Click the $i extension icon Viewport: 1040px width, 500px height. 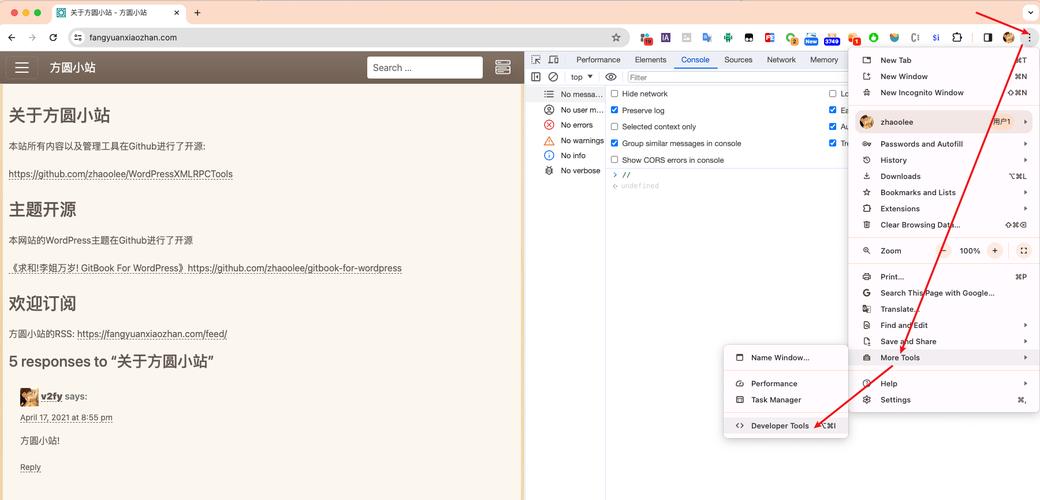pyautogui.click(x=936, y=38)
